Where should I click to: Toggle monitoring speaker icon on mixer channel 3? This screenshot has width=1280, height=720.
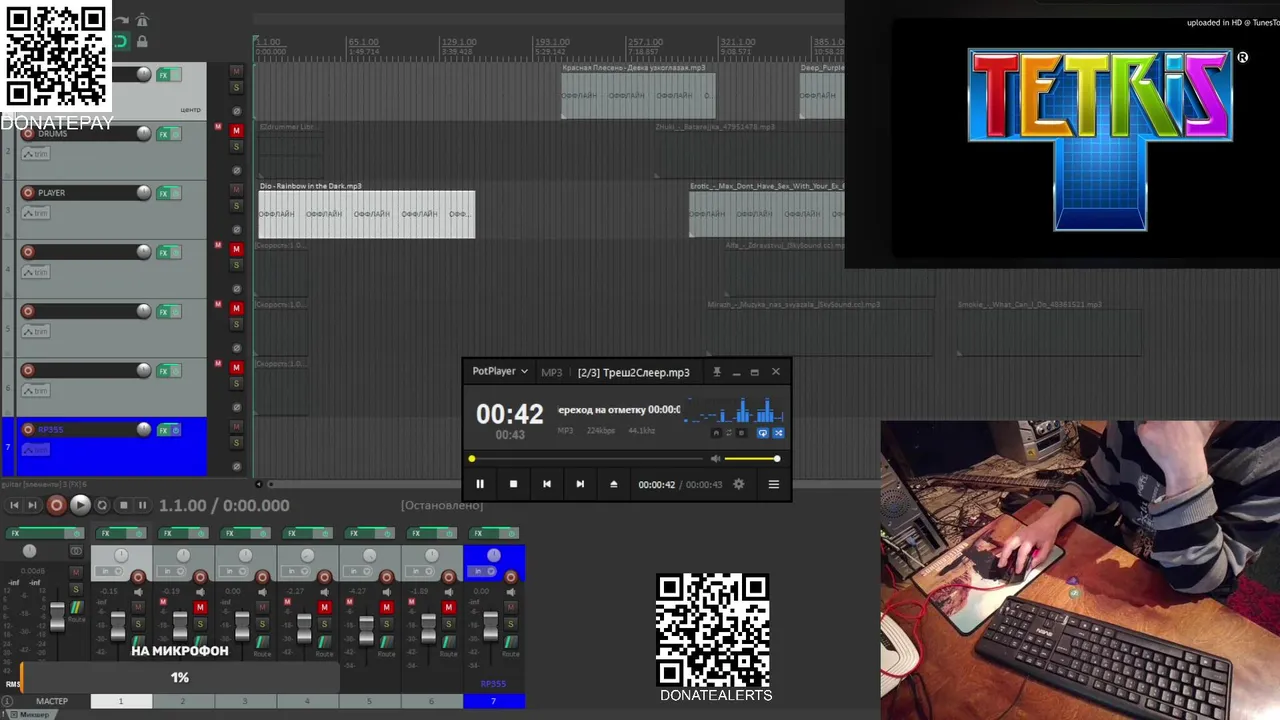pyautogui.click(x=262, y=592)
